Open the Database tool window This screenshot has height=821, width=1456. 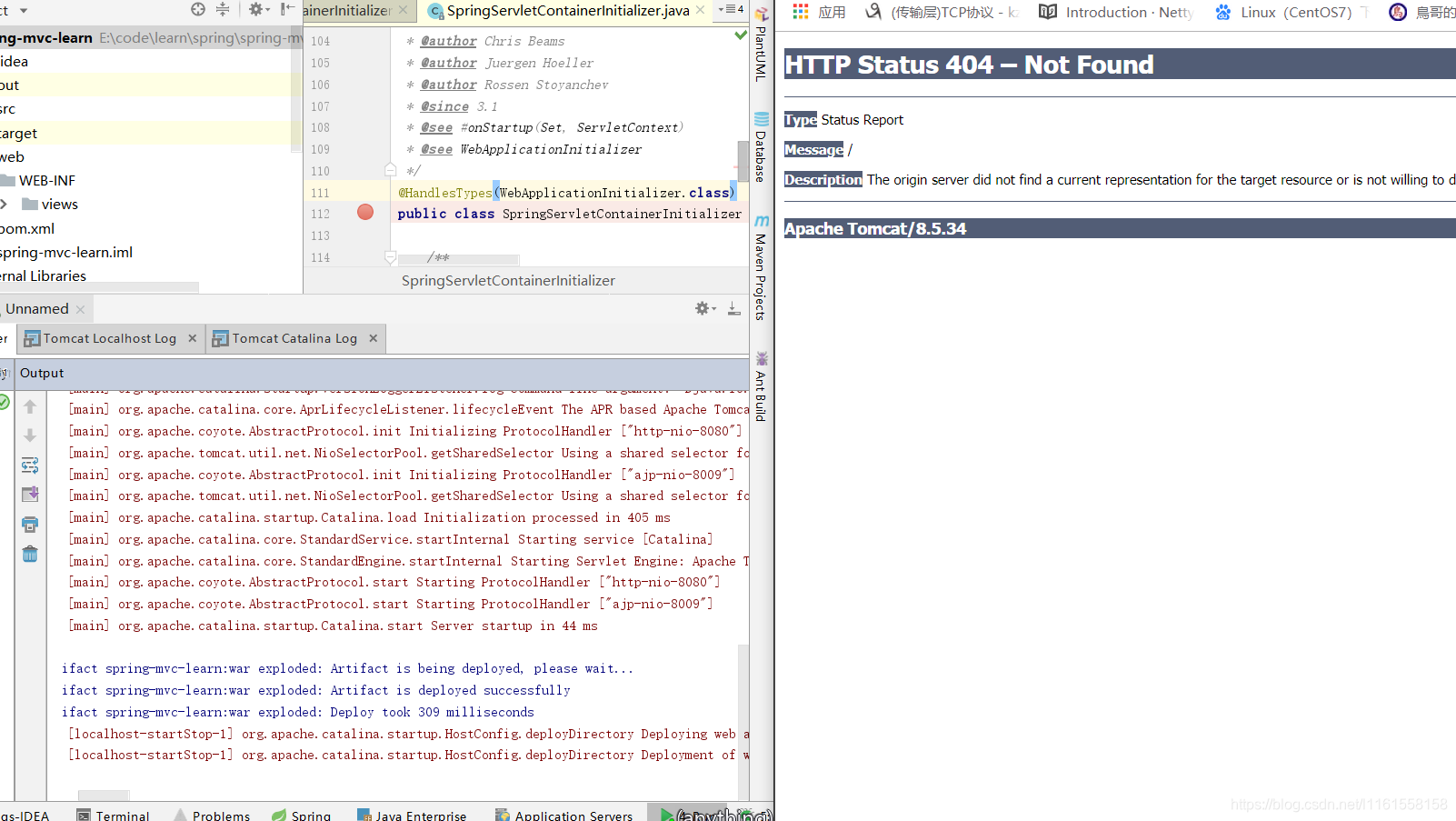point(762,146)
